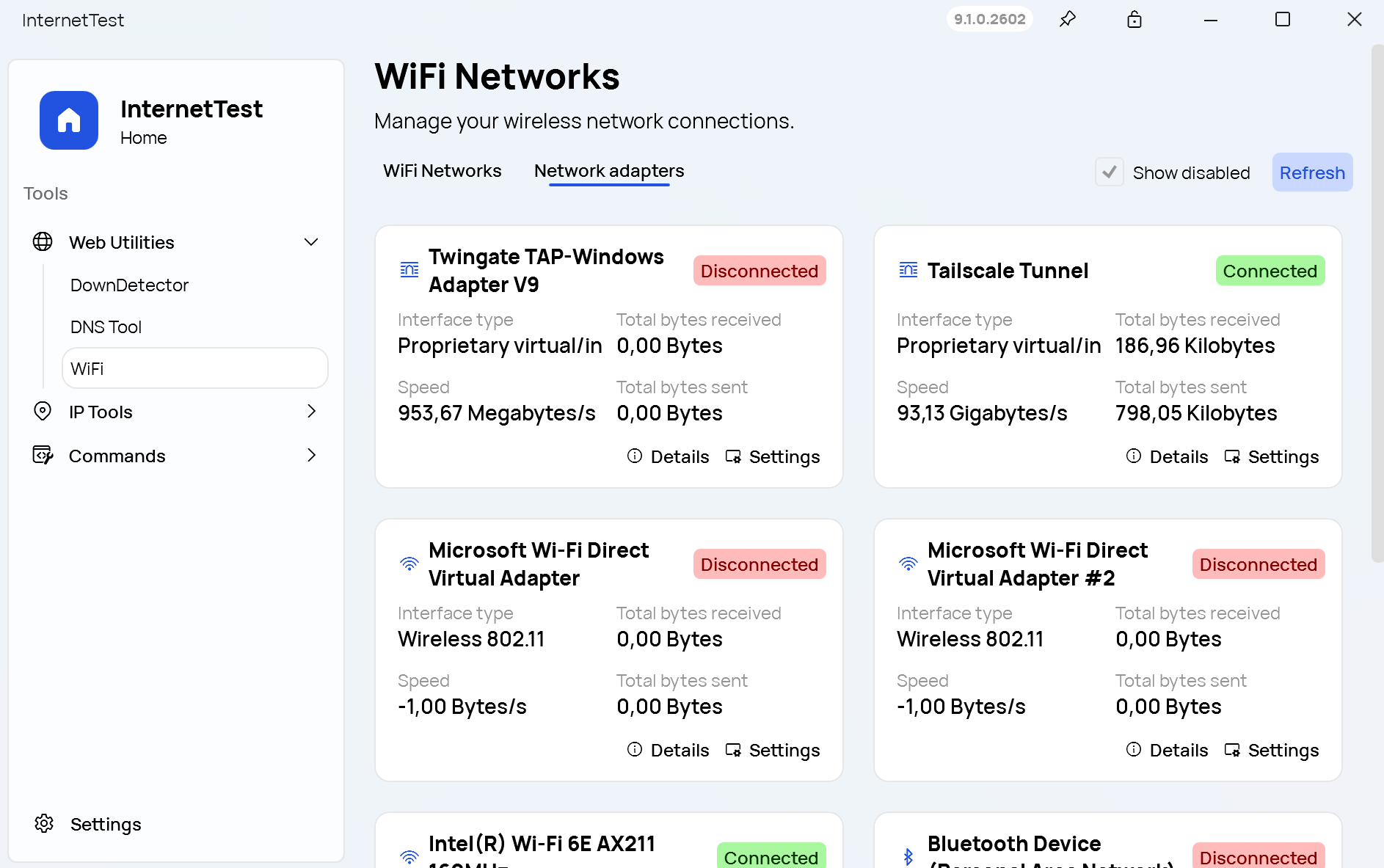This screenshot has height=868, width=1384.
Task: Open Settings for Tailscale Tunnel adapter
Action: pos(1272,457)
